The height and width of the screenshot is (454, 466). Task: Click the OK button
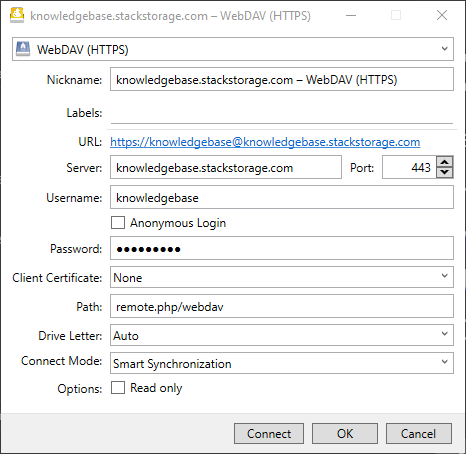coord(345,434)
